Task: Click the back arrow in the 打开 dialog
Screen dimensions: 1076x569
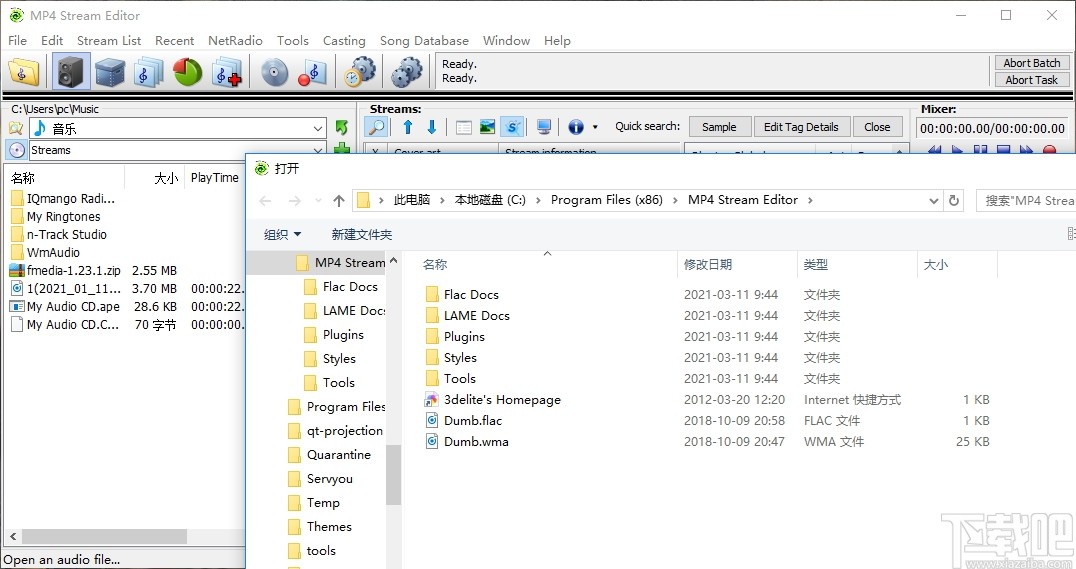Action: (x=266, y=200)
